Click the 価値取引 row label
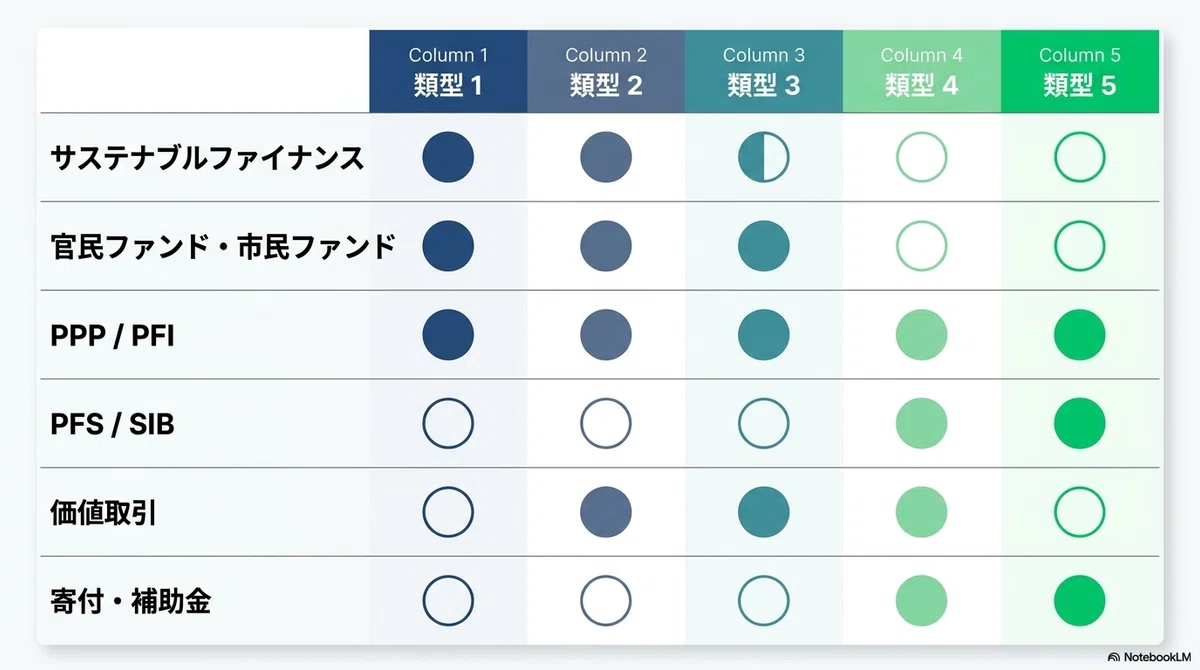The height and width of the screenshot is (670, 1200). pyautogui.click(x=103, y=513)
